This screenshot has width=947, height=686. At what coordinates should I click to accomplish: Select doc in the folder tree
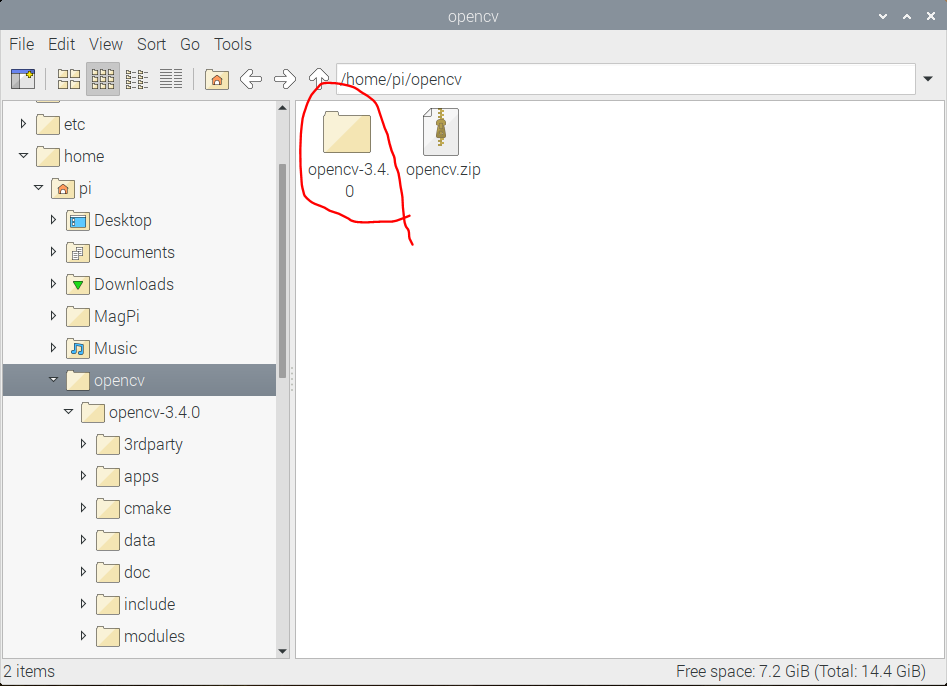tap(137, 572)
